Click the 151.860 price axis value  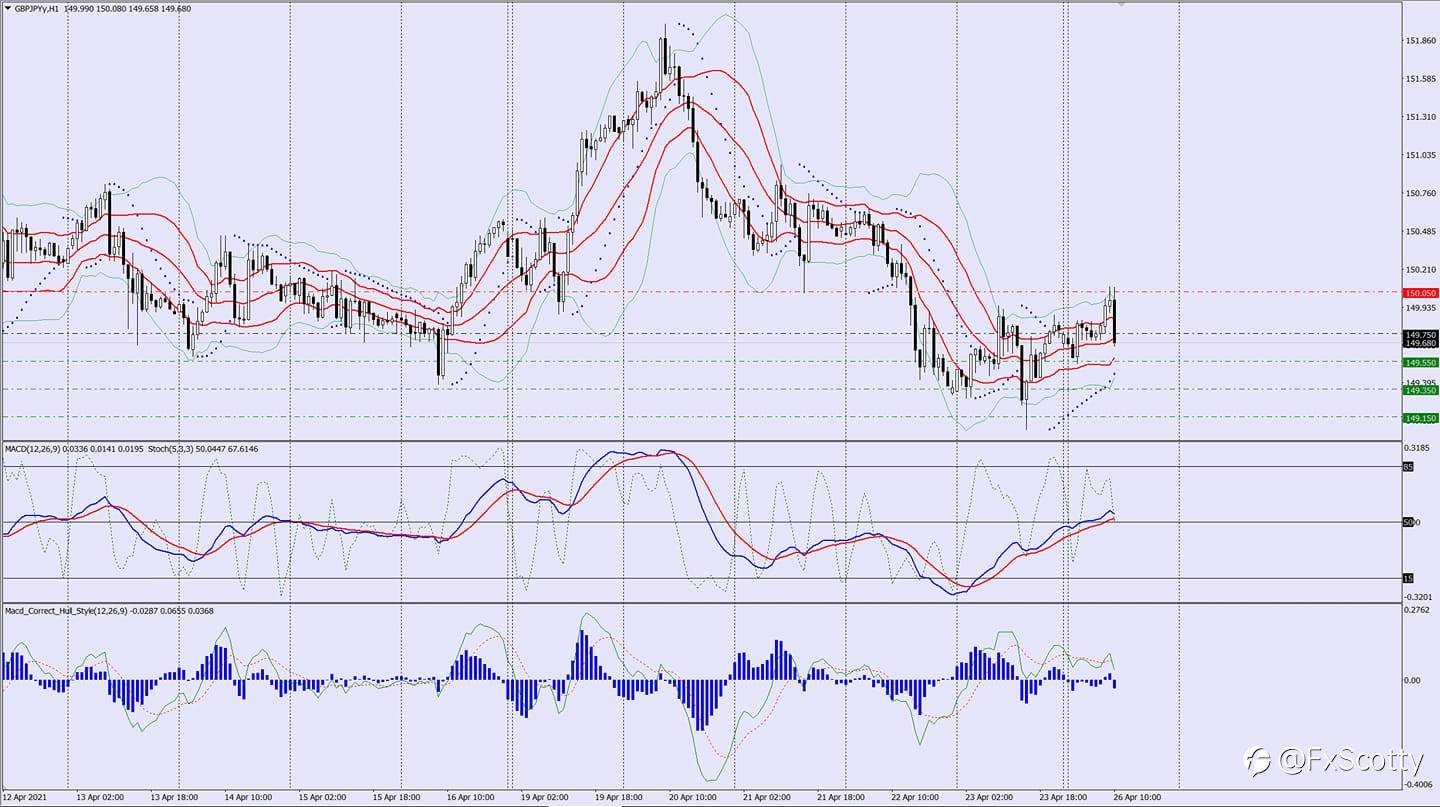point(1421,41)
